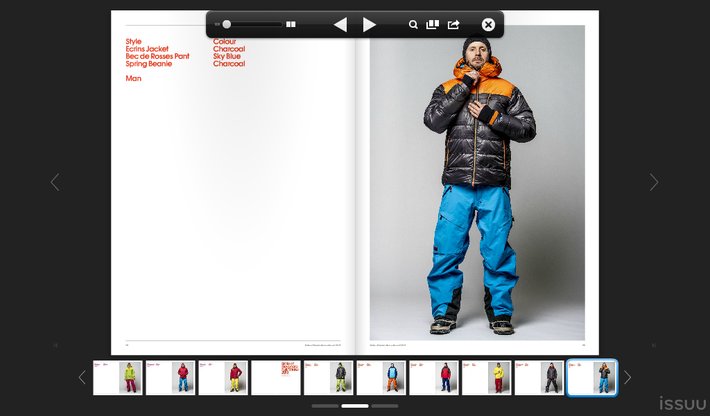Click the add-to-stack bookmark icon
710x416 pixels.
coord(433,24)
